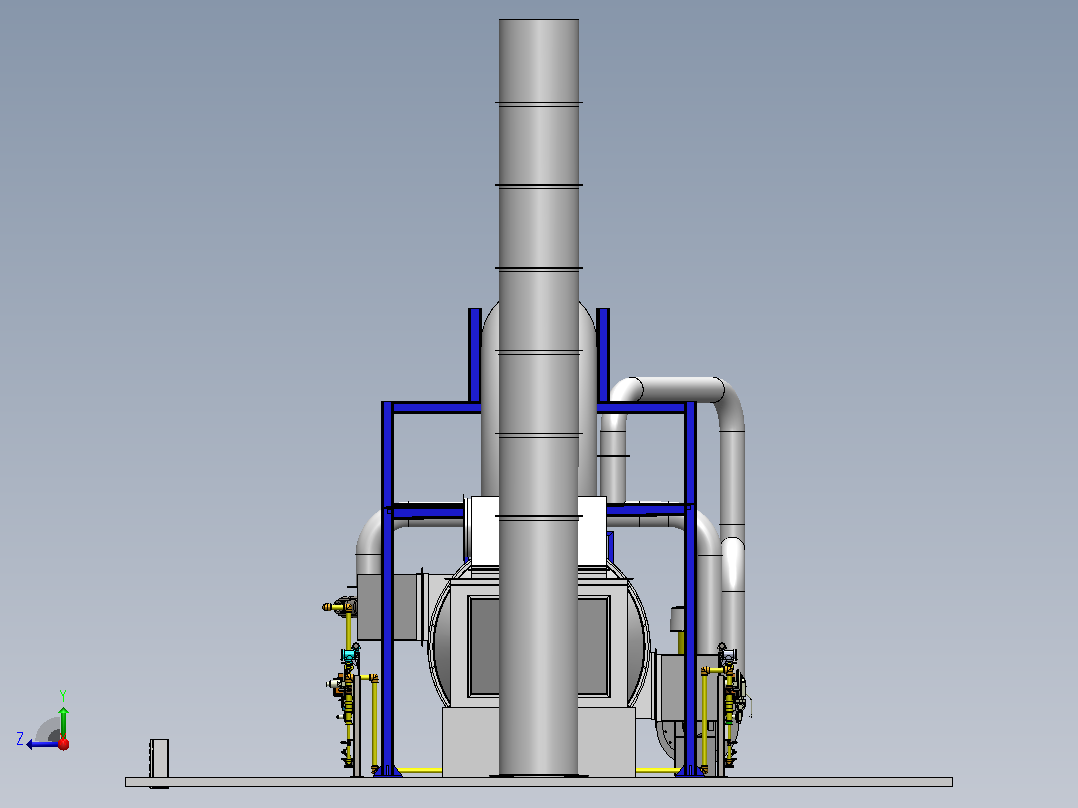Screen dimensions: 1078x808
Task: Select the tall central exhaust stack
Action: tap(538, 397)
